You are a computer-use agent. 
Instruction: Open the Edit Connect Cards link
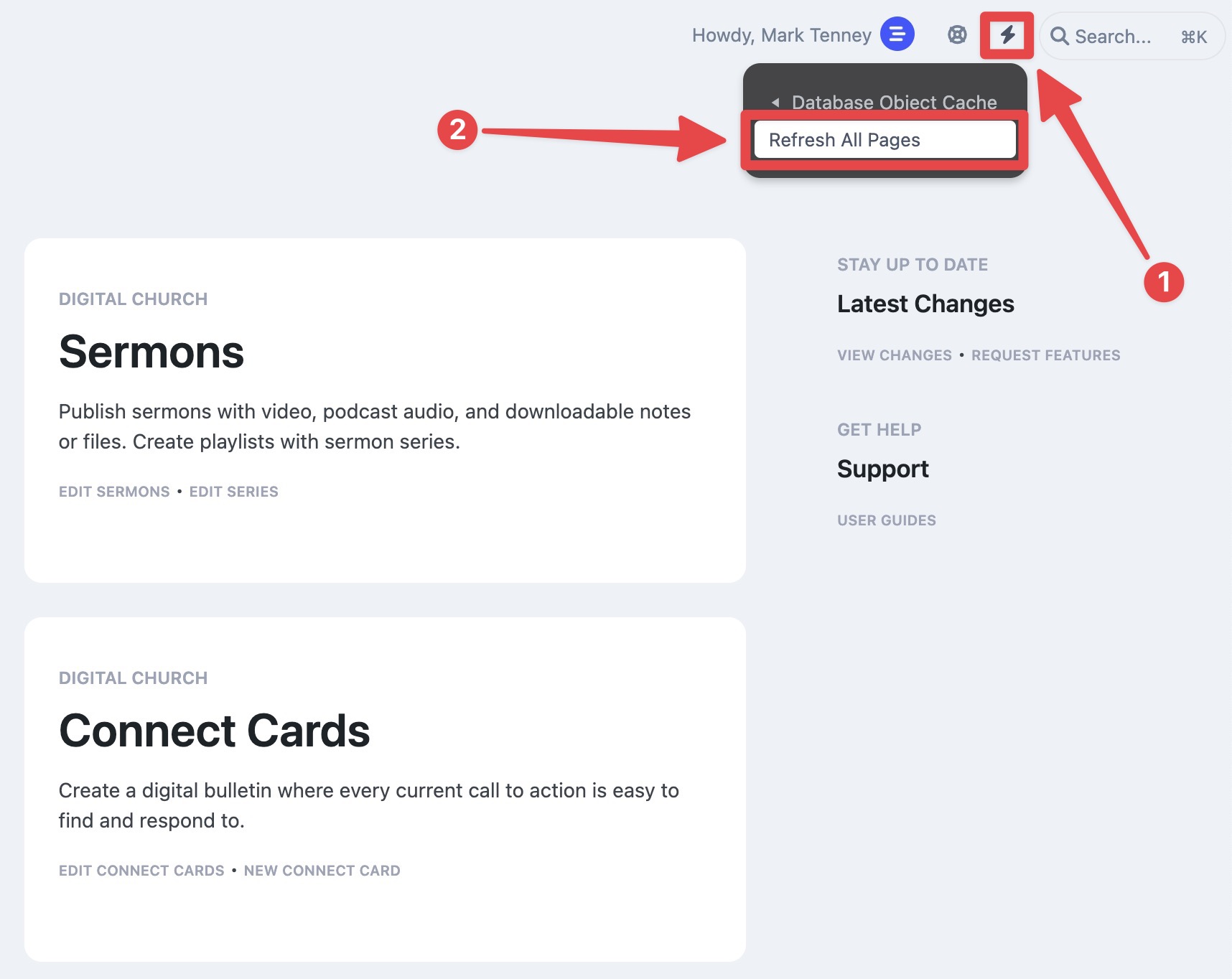pos(141,871)
